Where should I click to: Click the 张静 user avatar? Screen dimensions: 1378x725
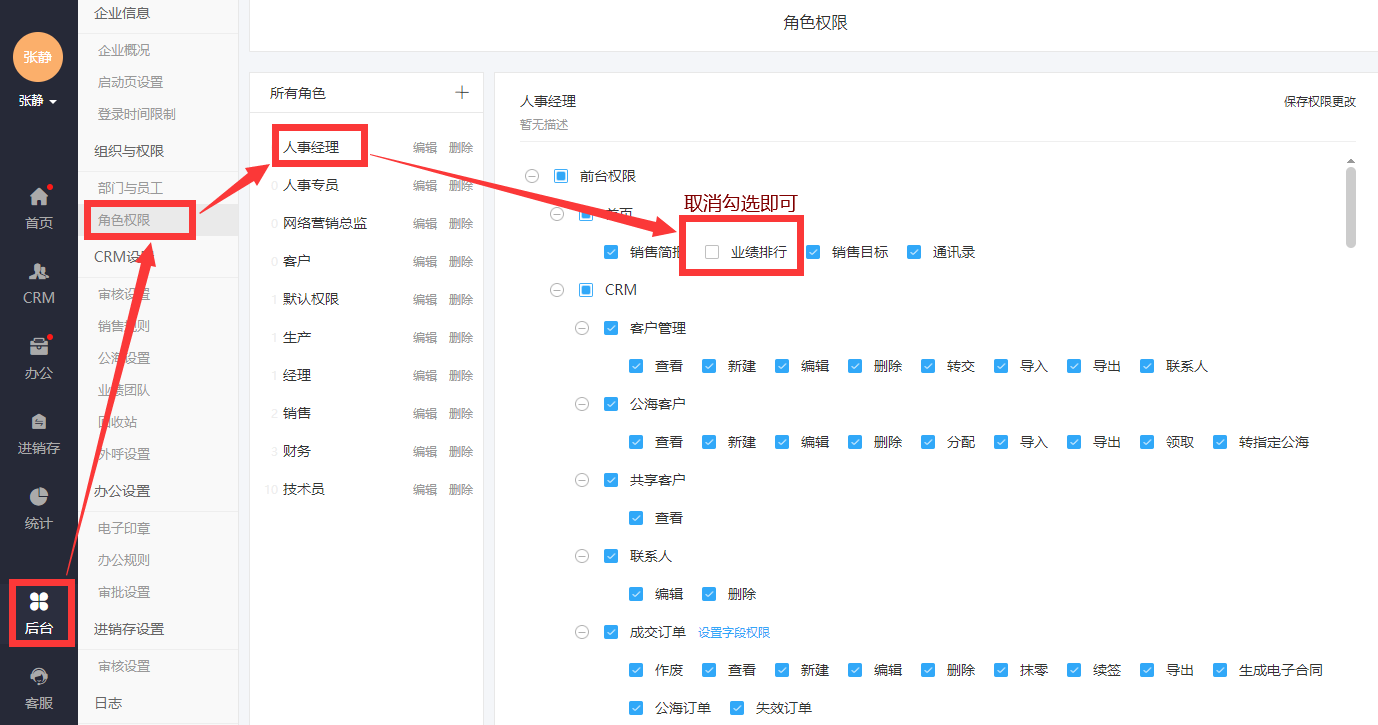pyautogui.click(x=38, y=57)
